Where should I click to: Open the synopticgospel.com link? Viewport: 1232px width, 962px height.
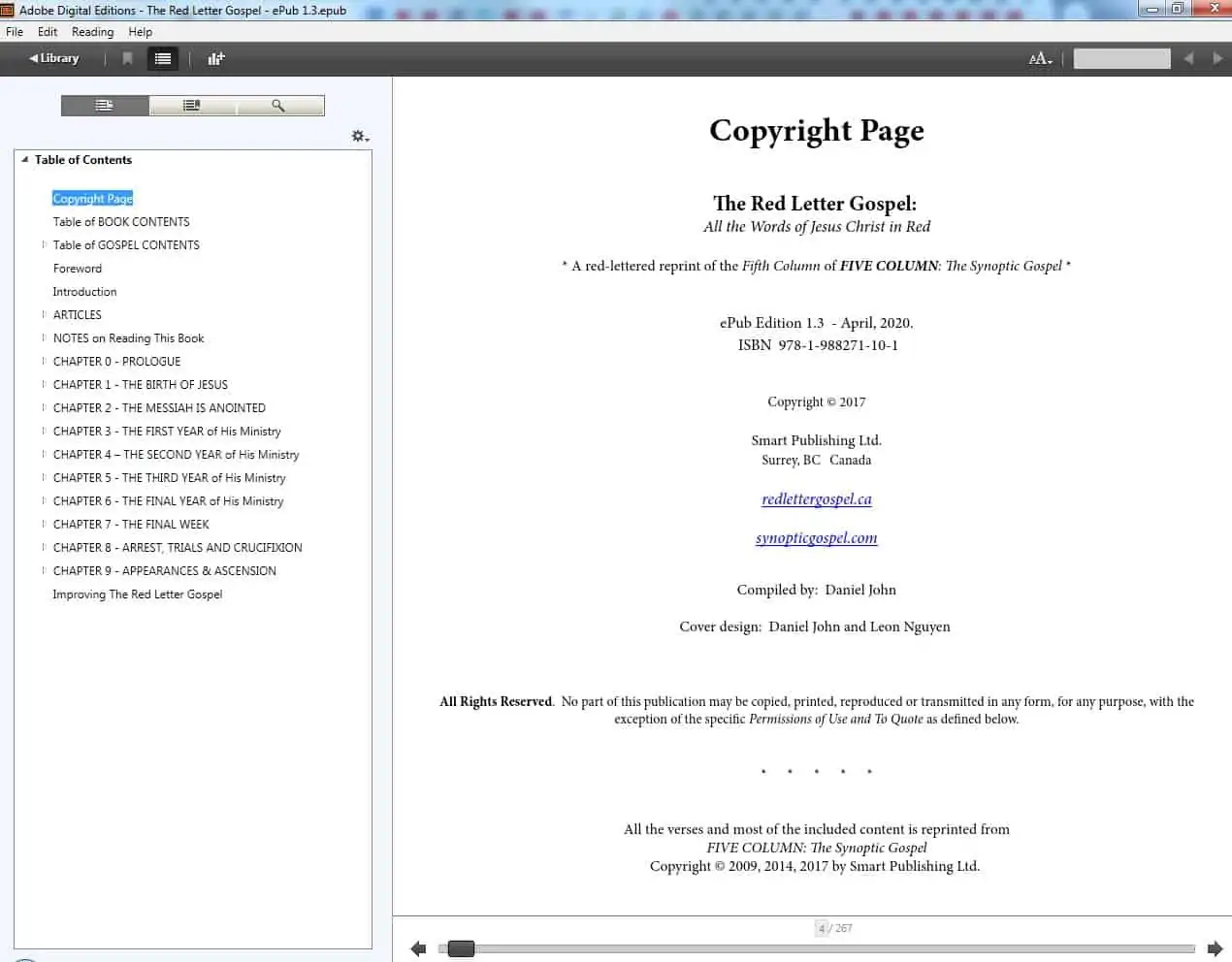pos(817,538)
